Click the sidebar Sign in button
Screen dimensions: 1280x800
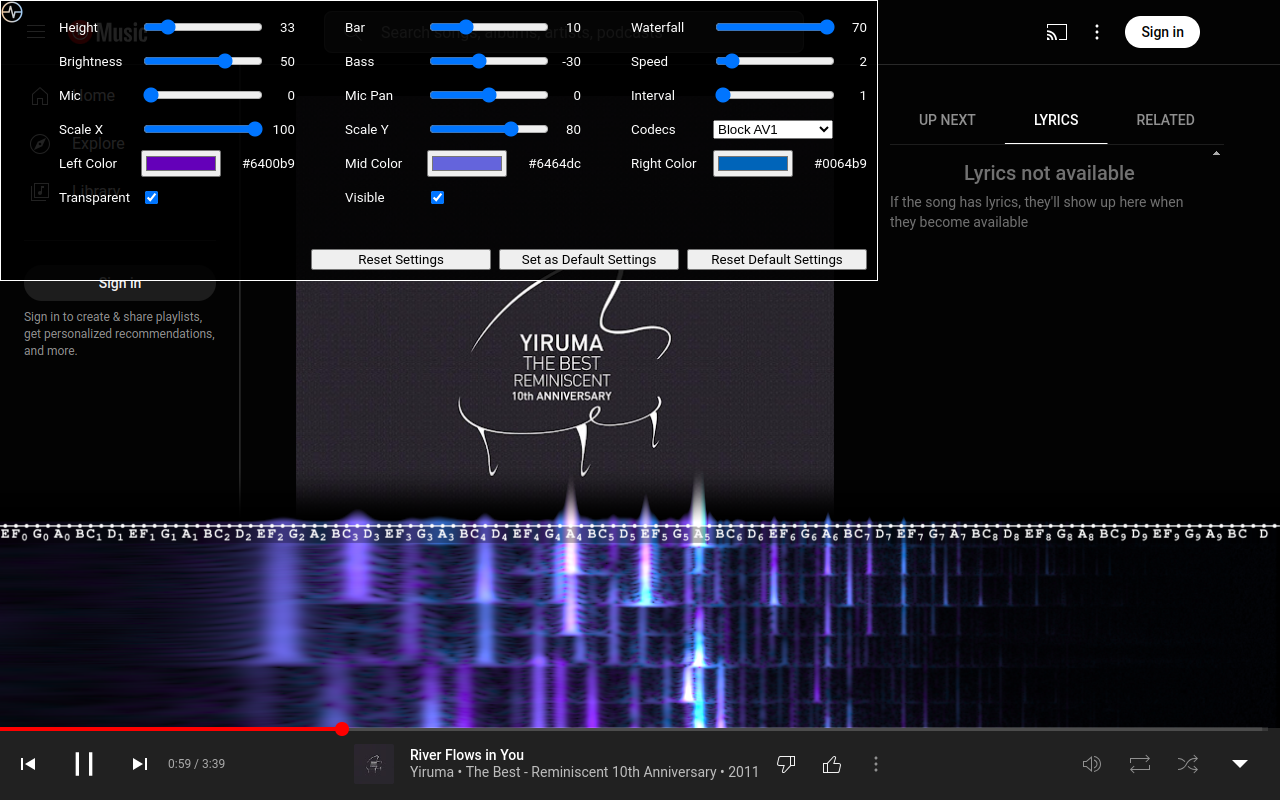pos(120,283)
